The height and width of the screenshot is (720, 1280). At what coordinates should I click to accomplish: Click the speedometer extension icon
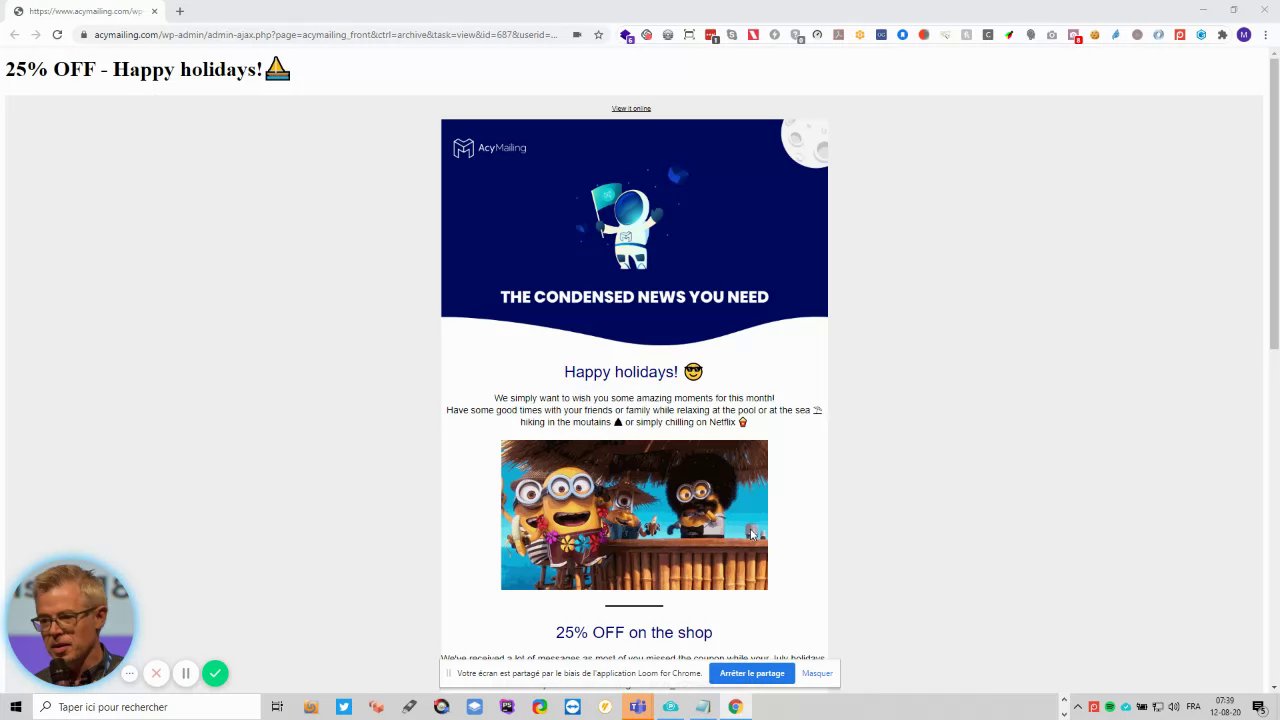[817, 35]
